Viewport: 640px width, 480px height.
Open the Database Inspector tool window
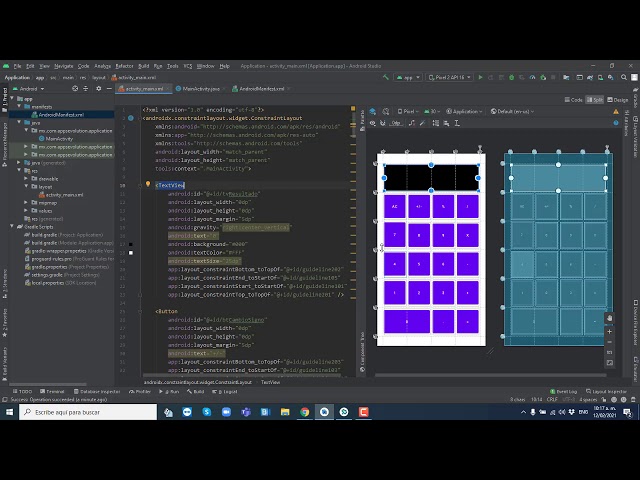tap(97, 391)
